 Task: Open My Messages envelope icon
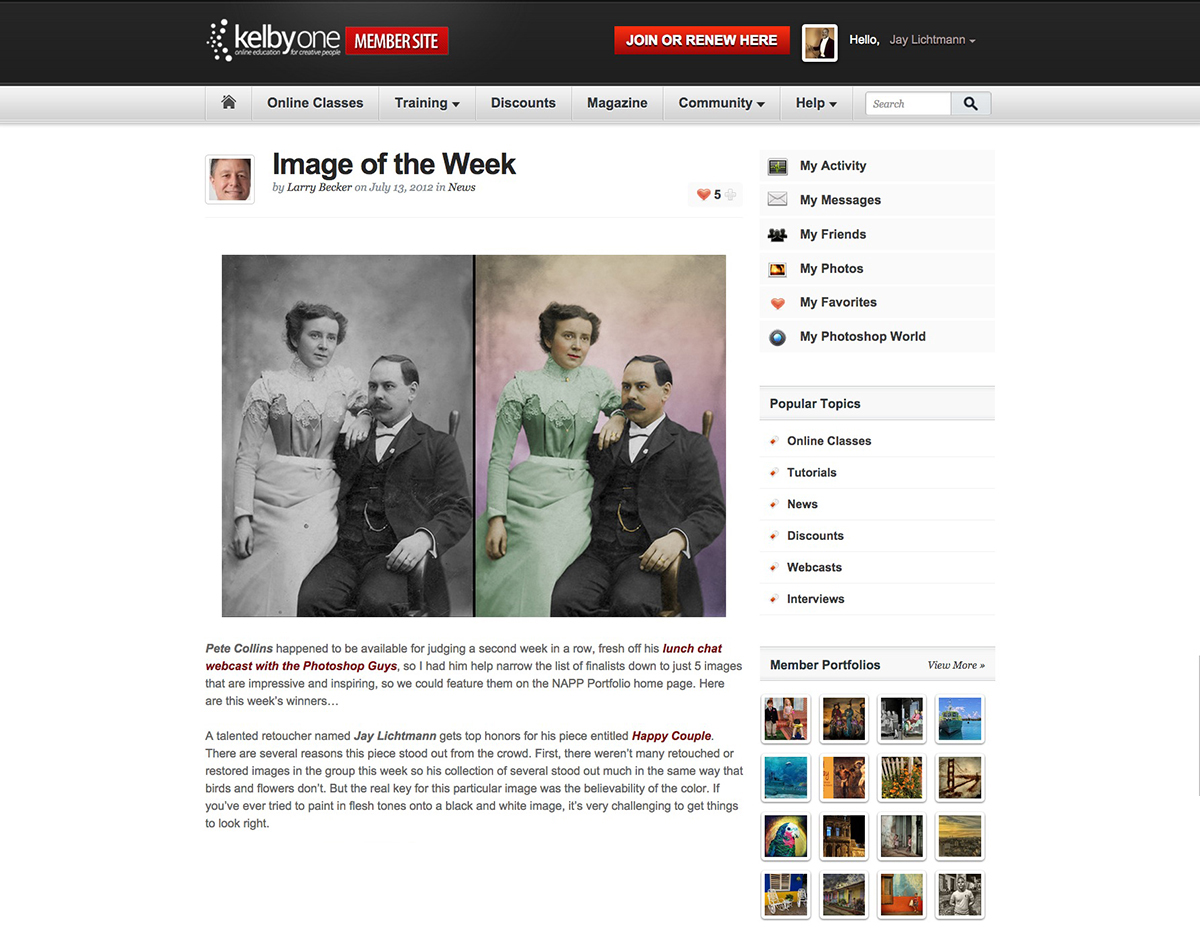[778, 200]
